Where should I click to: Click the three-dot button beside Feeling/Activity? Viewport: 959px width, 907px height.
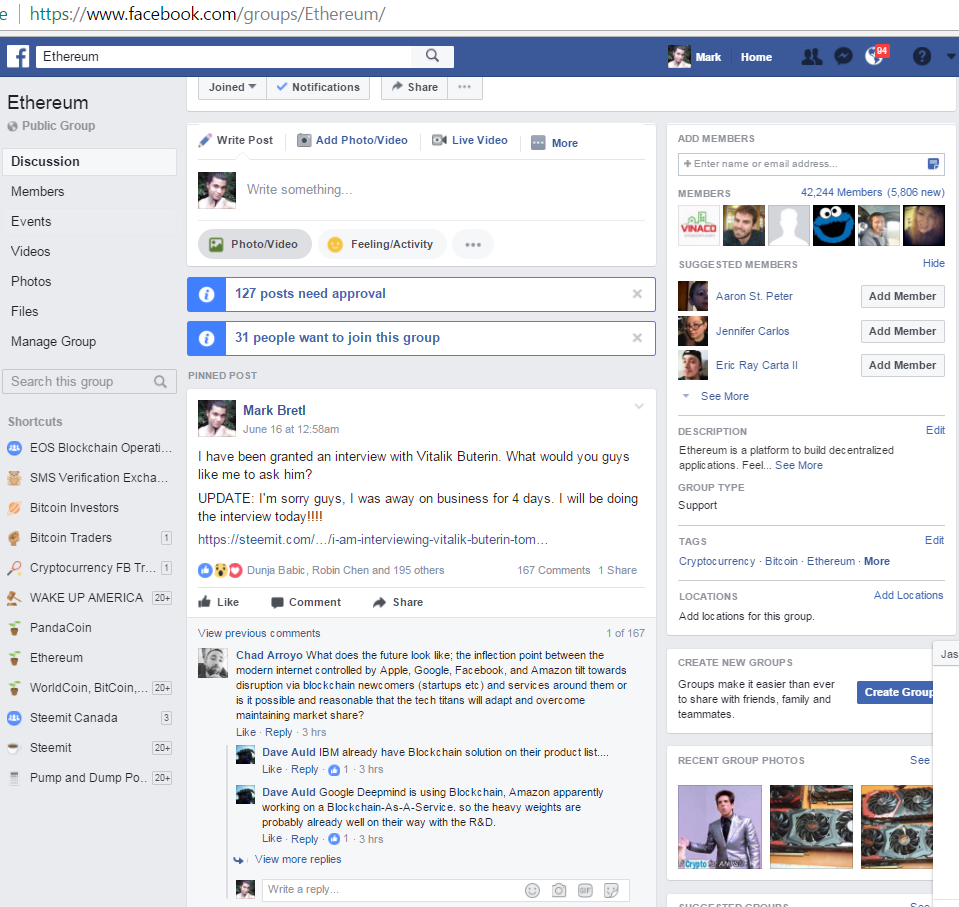pyautogui.click(x=473, y=245)
